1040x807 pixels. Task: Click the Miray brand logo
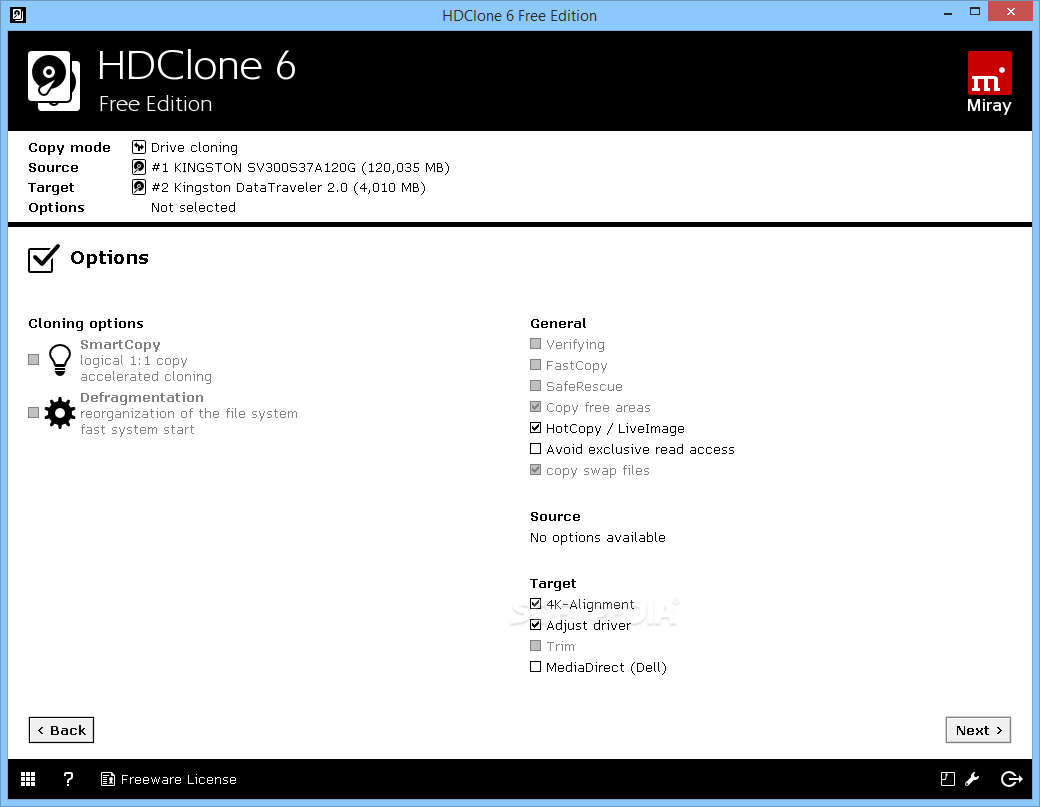[989, 82]
